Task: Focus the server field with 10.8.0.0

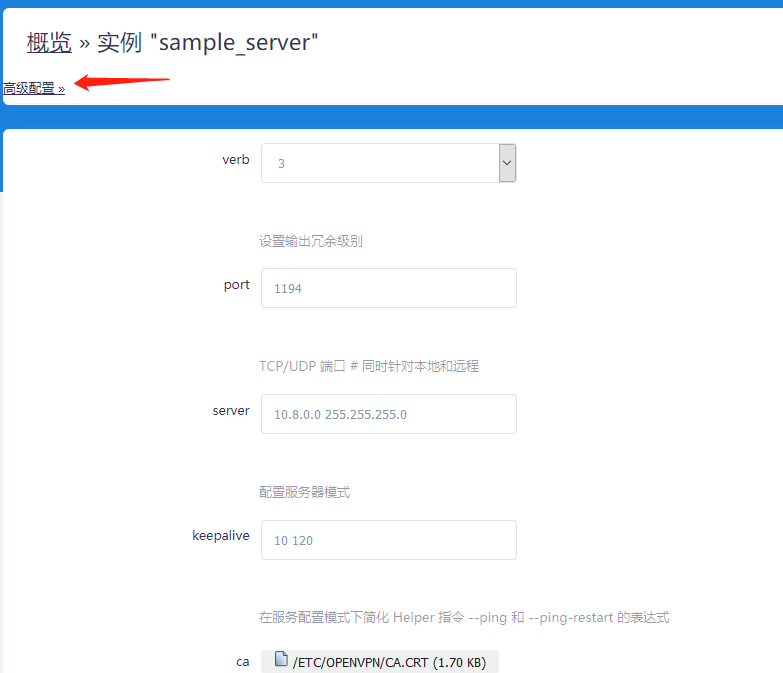Action: (x=388, y=414)
